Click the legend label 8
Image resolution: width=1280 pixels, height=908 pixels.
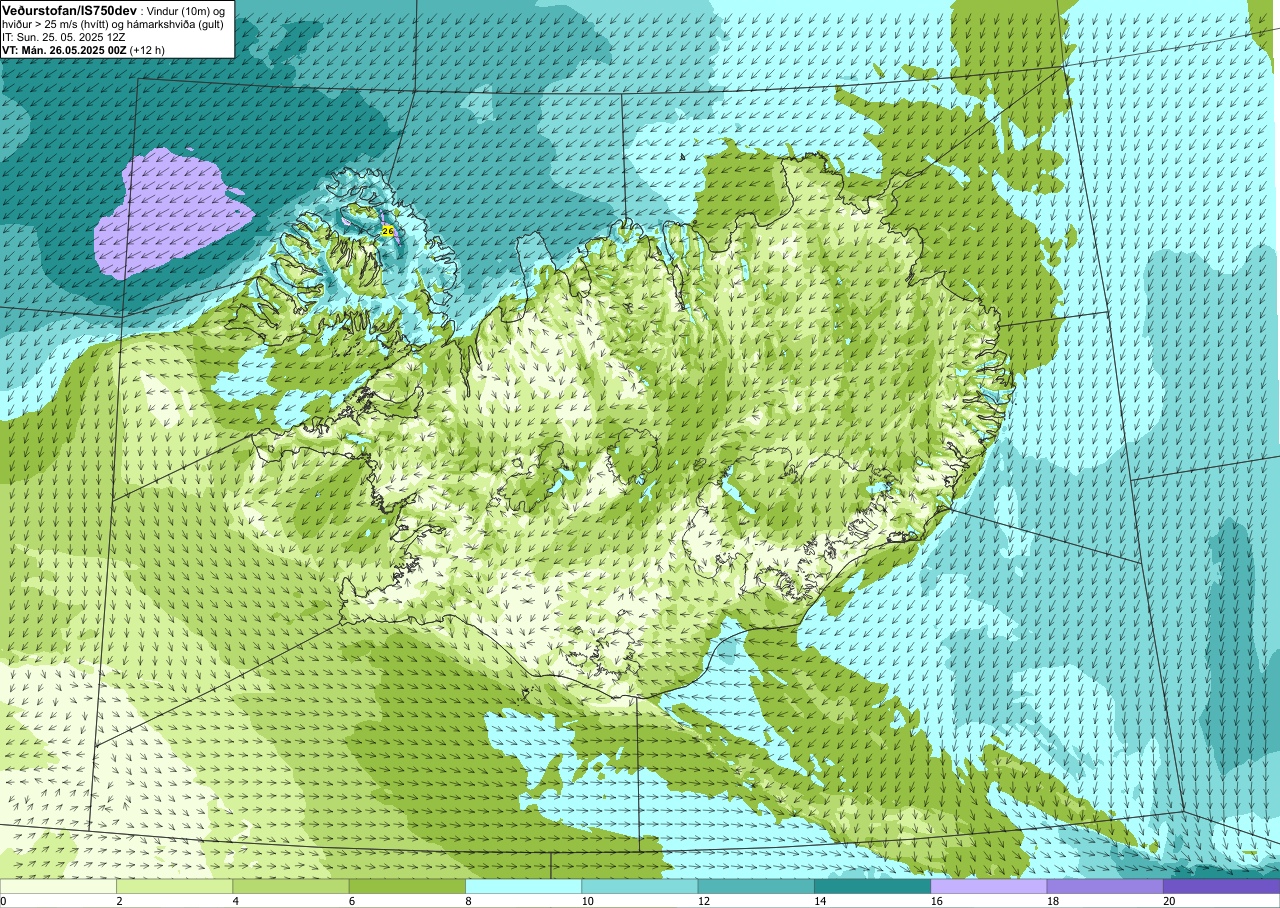pos(466,901)
